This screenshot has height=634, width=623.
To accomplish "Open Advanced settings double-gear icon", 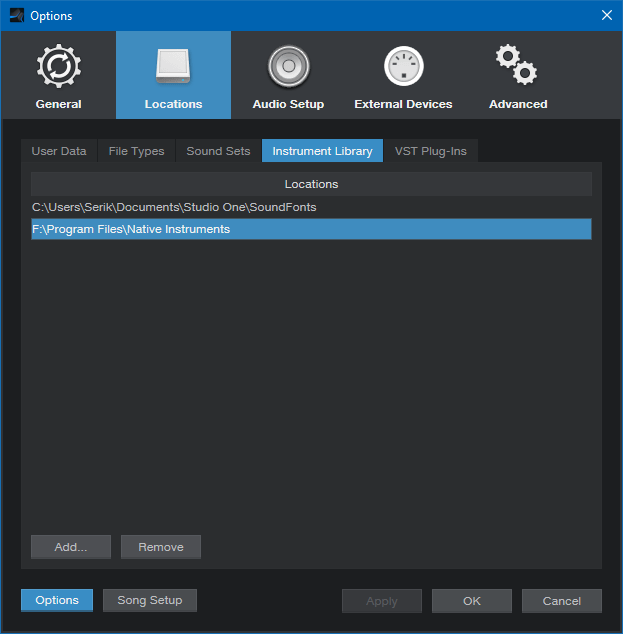I will point(517,65).
